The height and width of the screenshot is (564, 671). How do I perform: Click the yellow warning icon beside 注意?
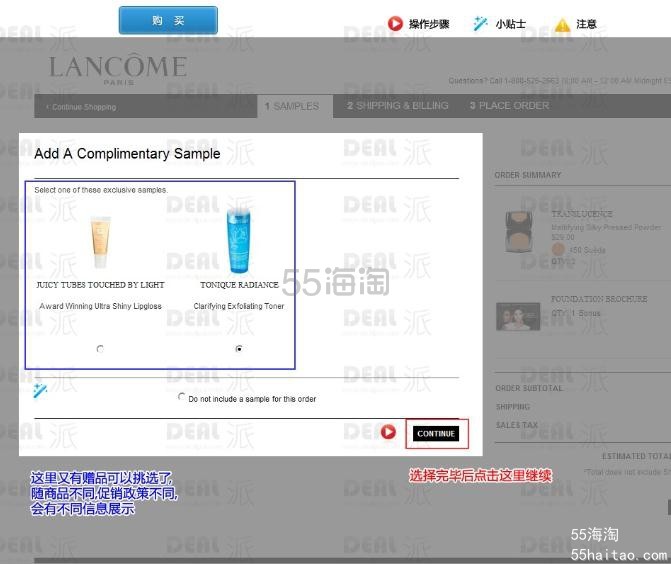click(562, 24)
